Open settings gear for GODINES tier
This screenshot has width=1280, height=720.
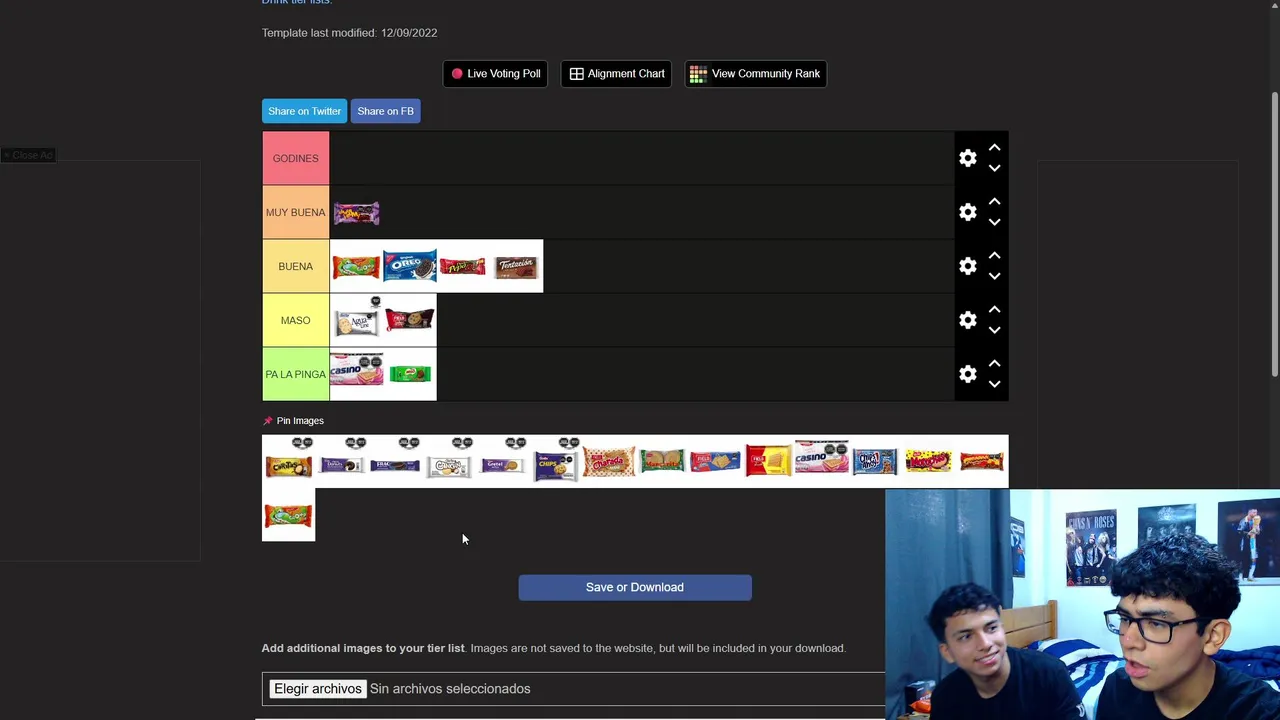(x=967, y=158)
